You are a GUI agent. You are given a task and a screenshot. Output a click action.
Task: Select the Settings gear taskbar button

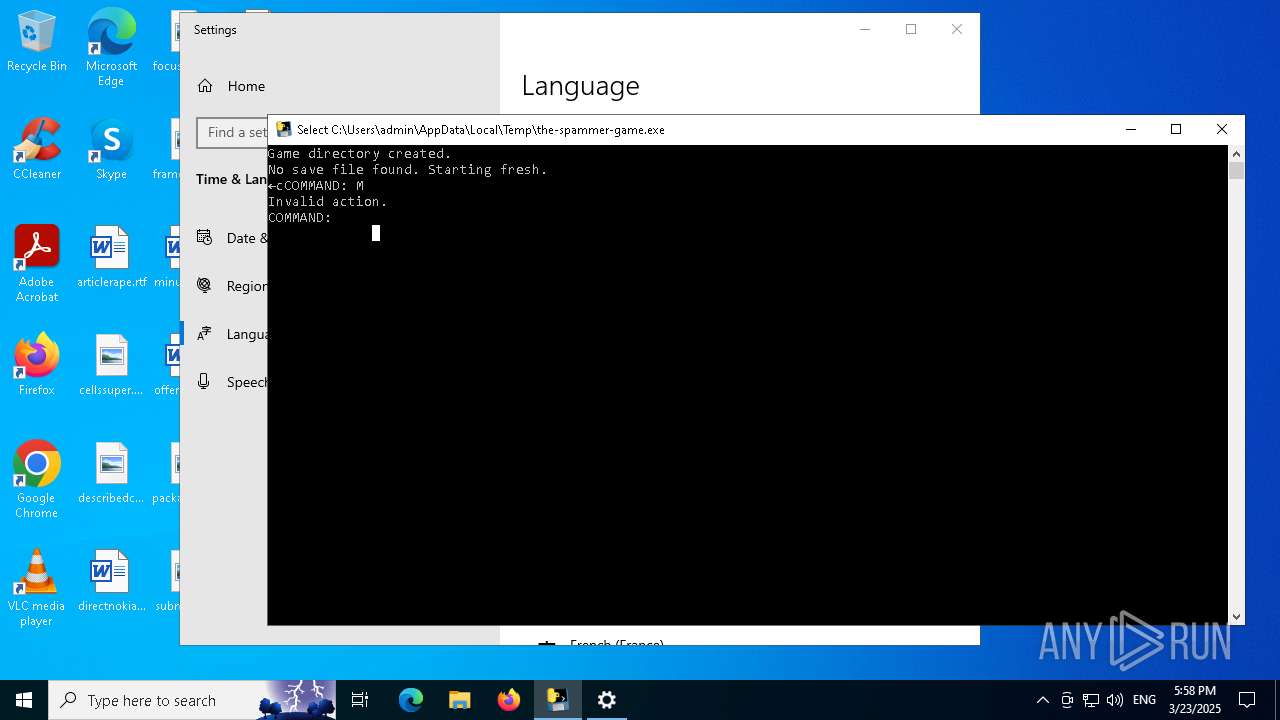607,700
